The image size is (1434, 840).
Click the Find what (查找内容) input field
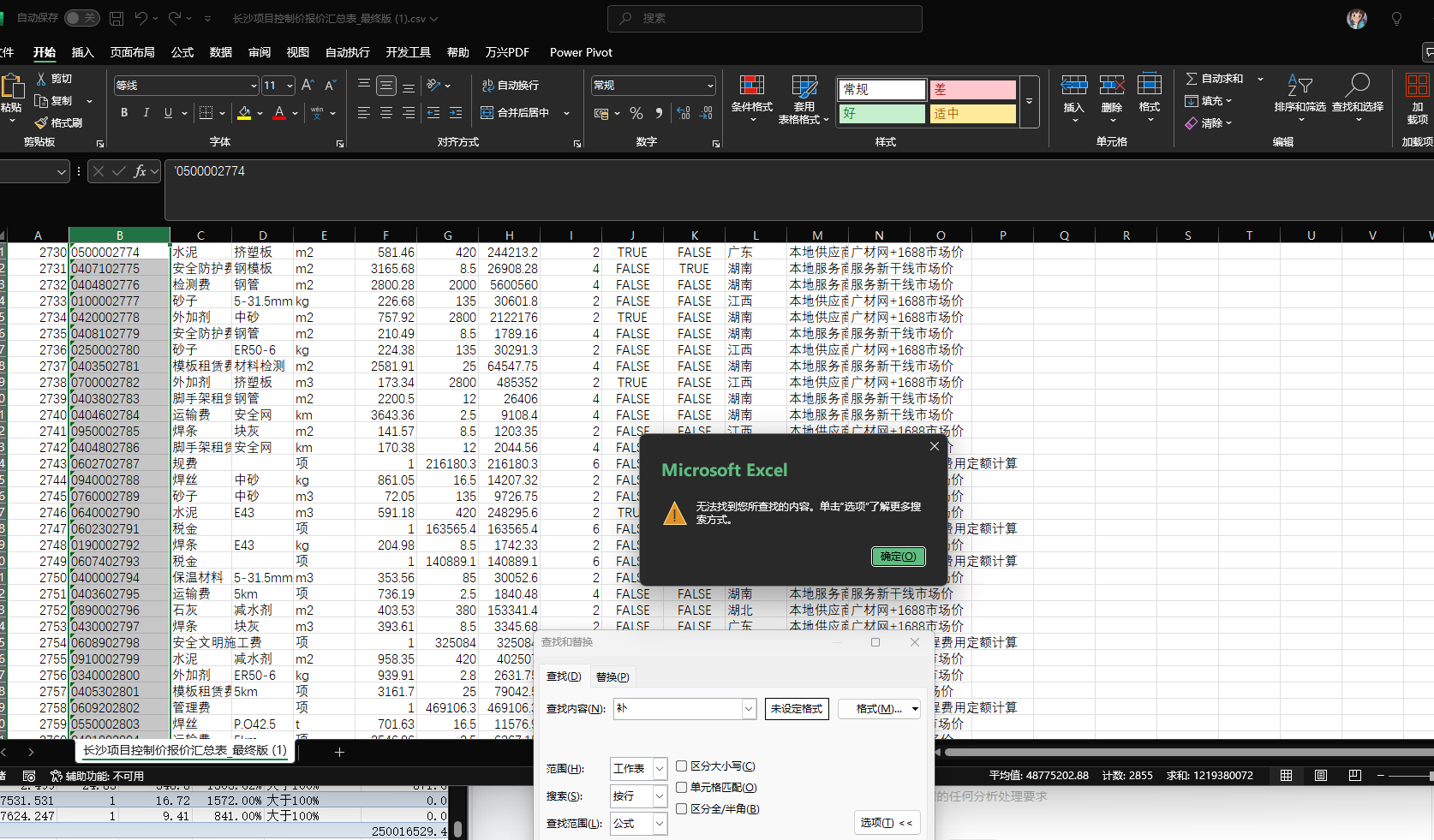678,709
